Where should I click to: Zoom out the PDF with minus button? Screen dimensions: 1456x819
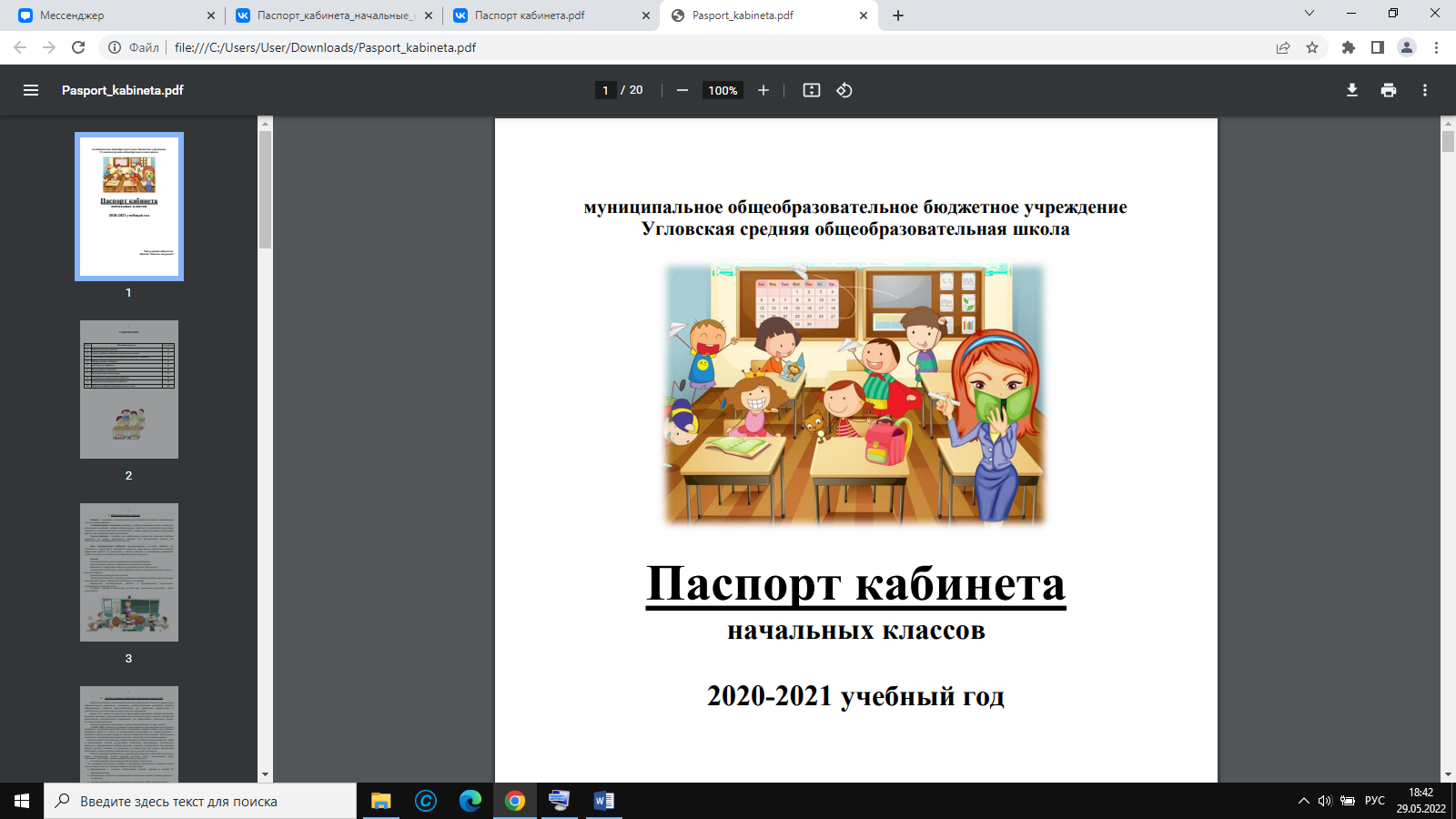click(x=682, y=90)
